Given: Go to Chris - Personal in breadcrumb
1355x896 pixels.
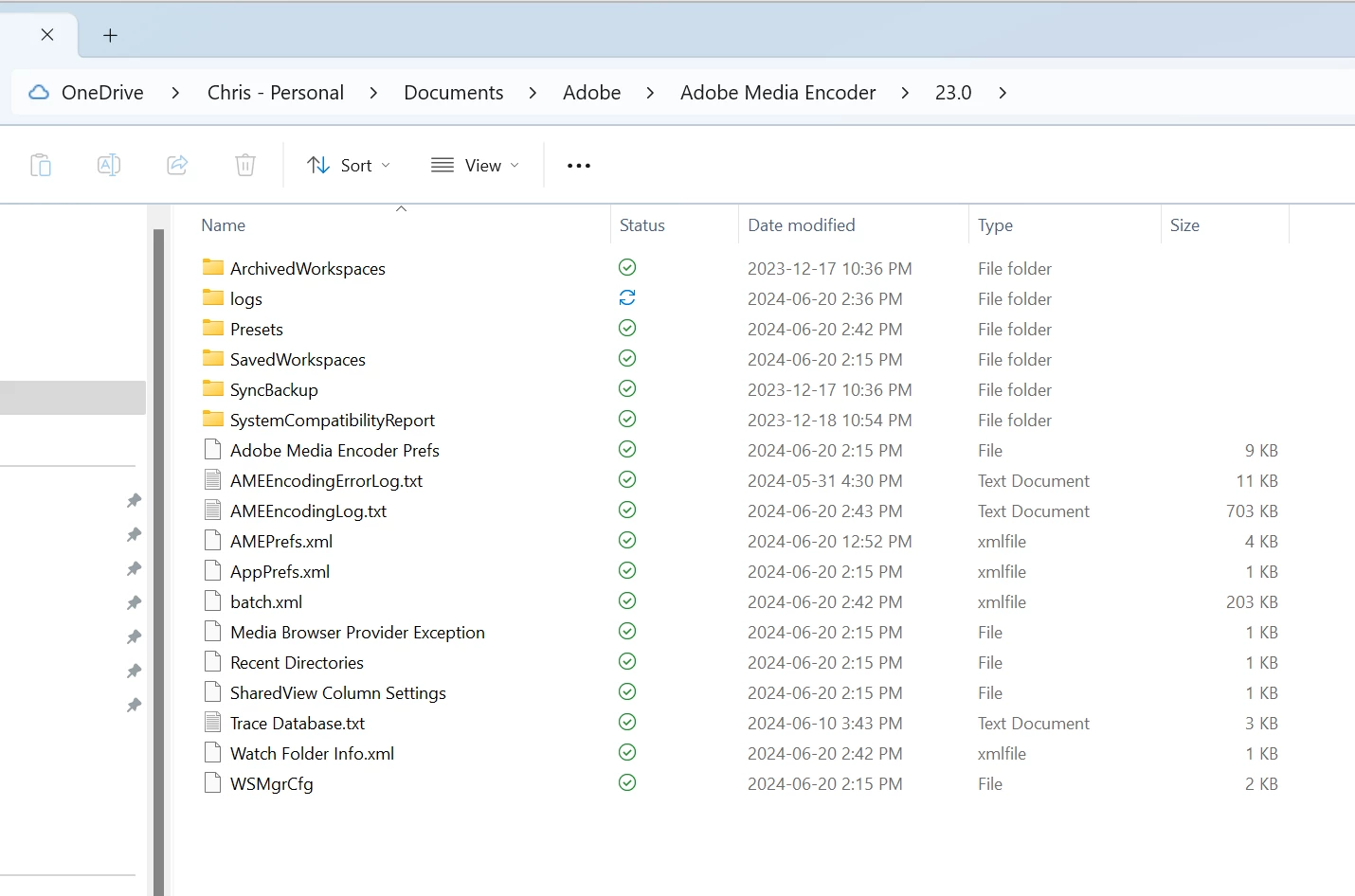Looking at the screenshot, I should tap(276, 92).
